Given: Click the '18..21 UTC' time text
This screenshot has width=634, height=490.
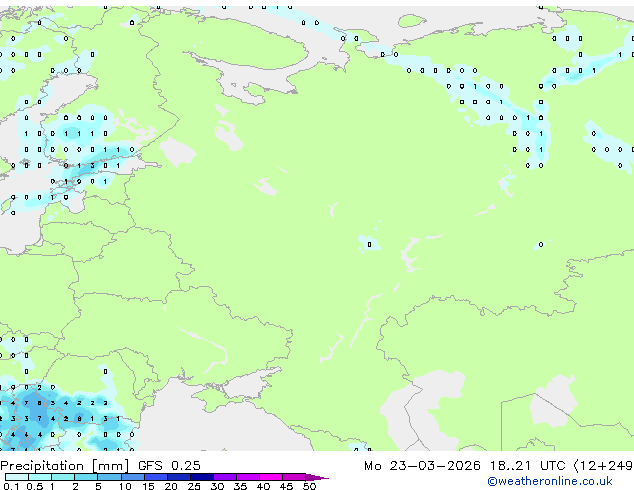Looking at the screenshot, I should pos(528,466).
